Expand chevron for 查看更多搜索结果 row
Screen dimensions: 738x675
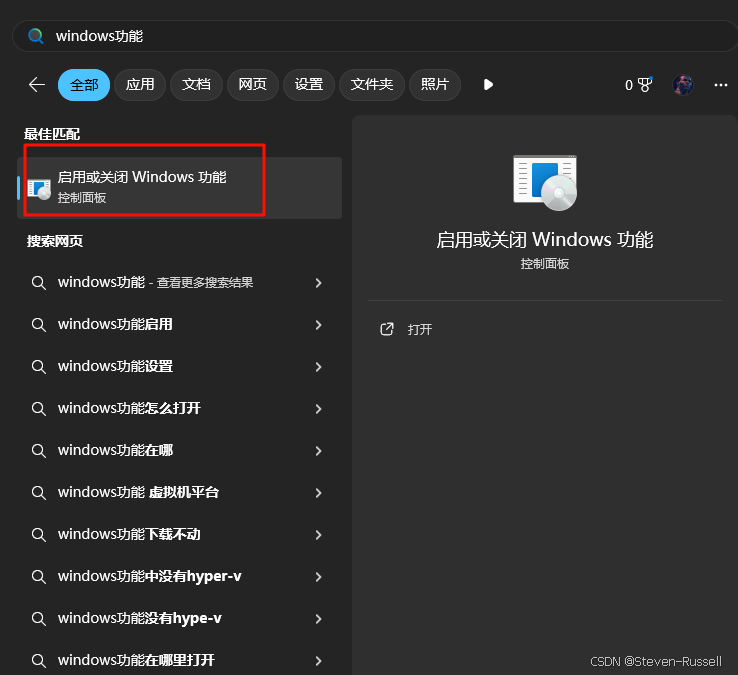[319, 283]
